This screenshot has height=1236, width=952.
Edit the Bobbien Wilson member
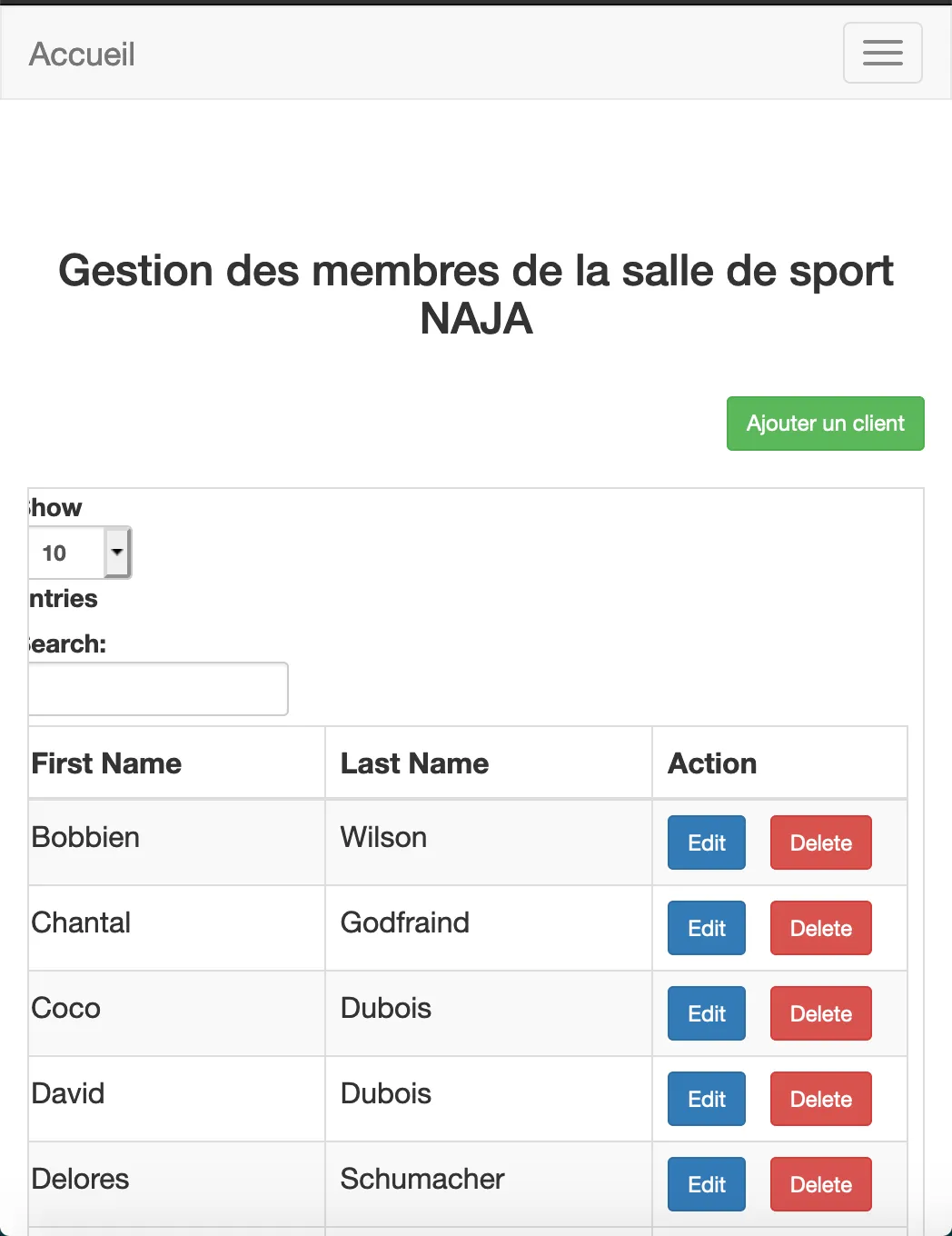coord(706,842)
